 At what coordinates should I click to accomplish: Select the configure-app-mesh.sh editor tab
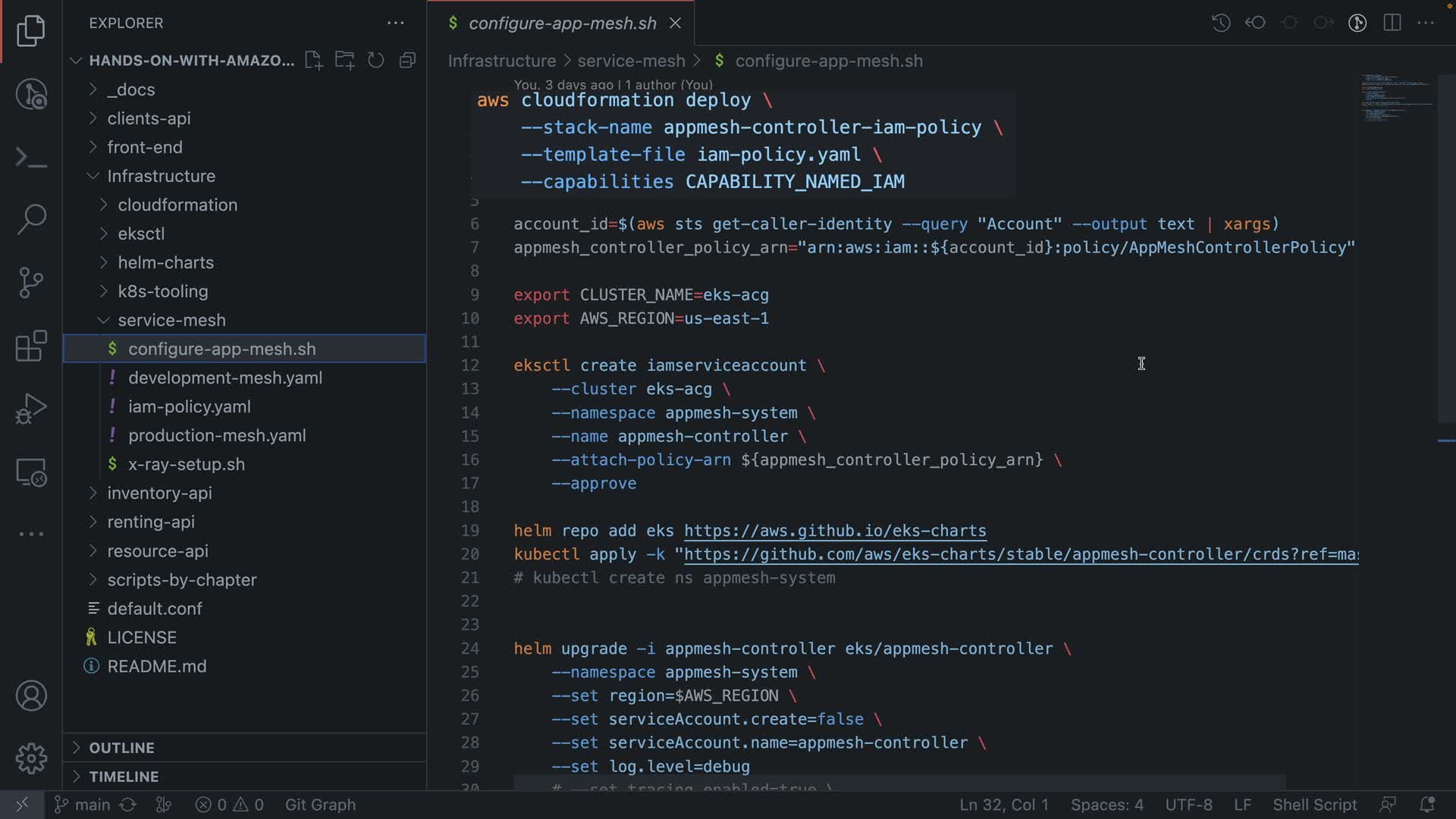coord(562,24)
